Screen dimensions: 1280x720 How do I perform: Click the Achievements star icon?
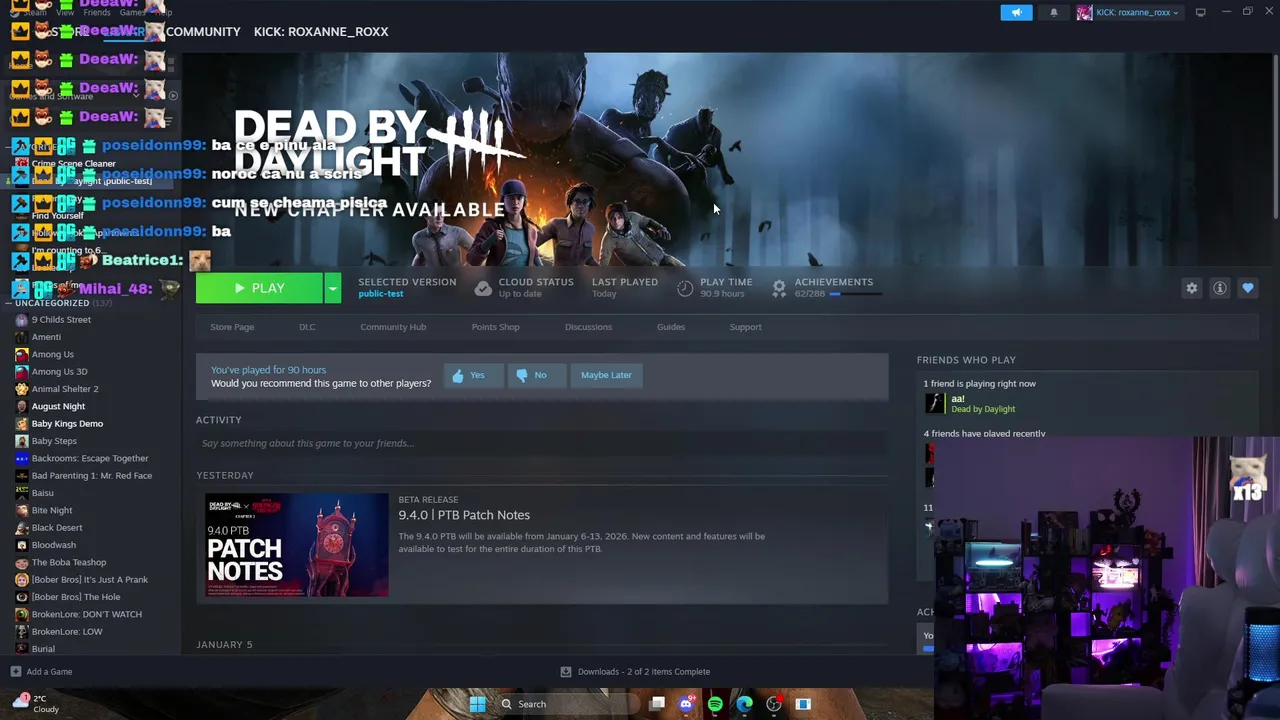pyautogui.click(x=779, y=288)
